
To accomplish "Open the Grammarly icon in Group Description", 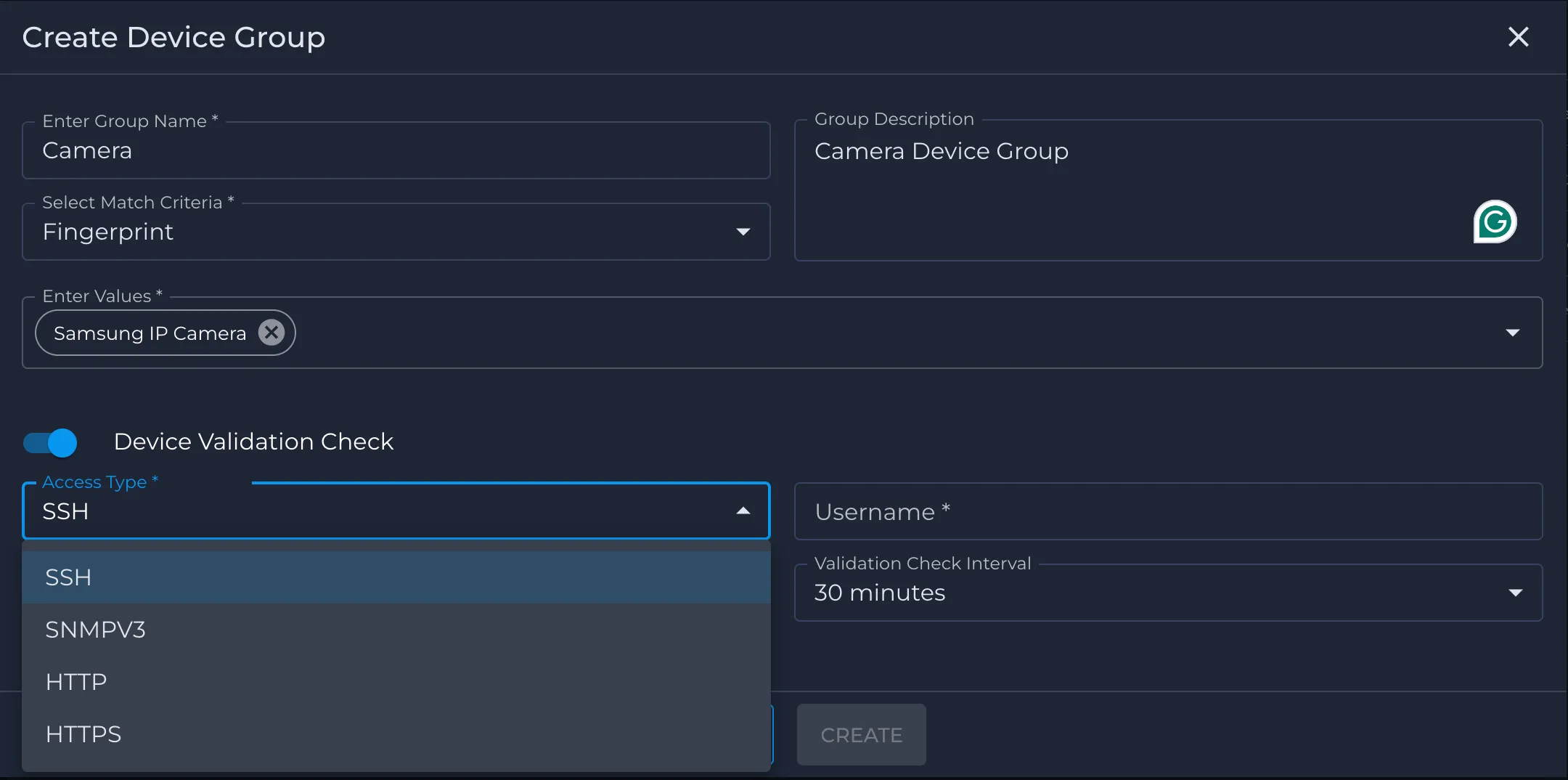I will click(x=1495, y=222).
